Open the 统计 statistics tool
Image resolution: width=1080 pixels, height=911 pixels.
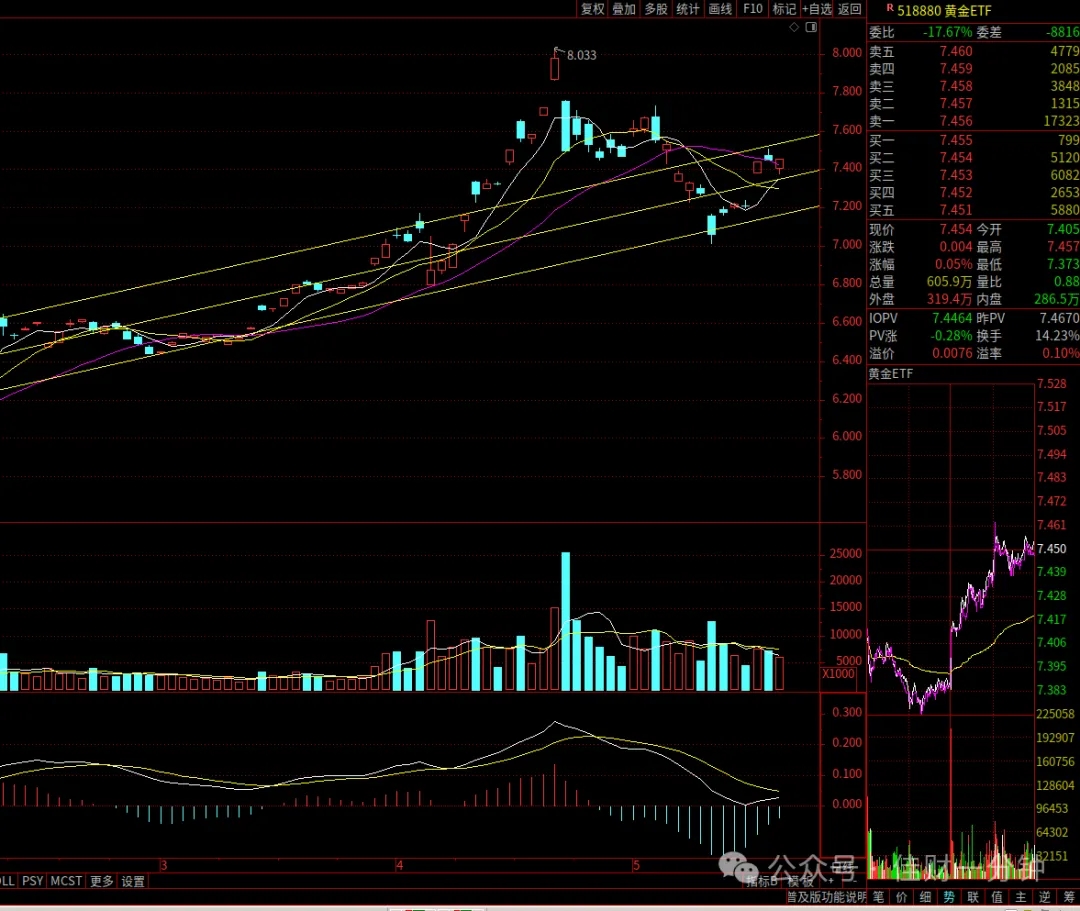[687, 9]
